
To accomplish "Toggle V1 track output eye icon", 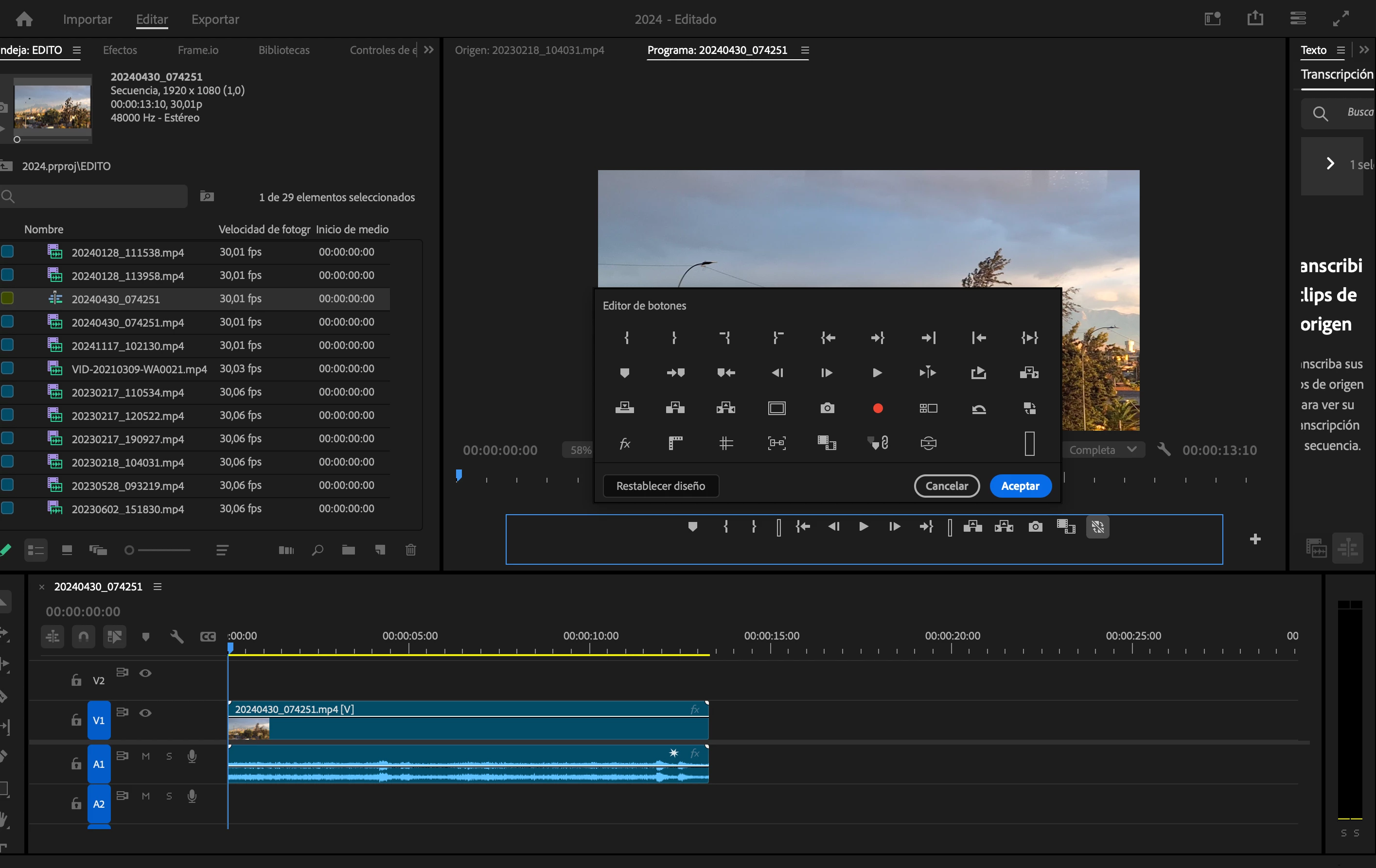I will click(x=145, y=712).
